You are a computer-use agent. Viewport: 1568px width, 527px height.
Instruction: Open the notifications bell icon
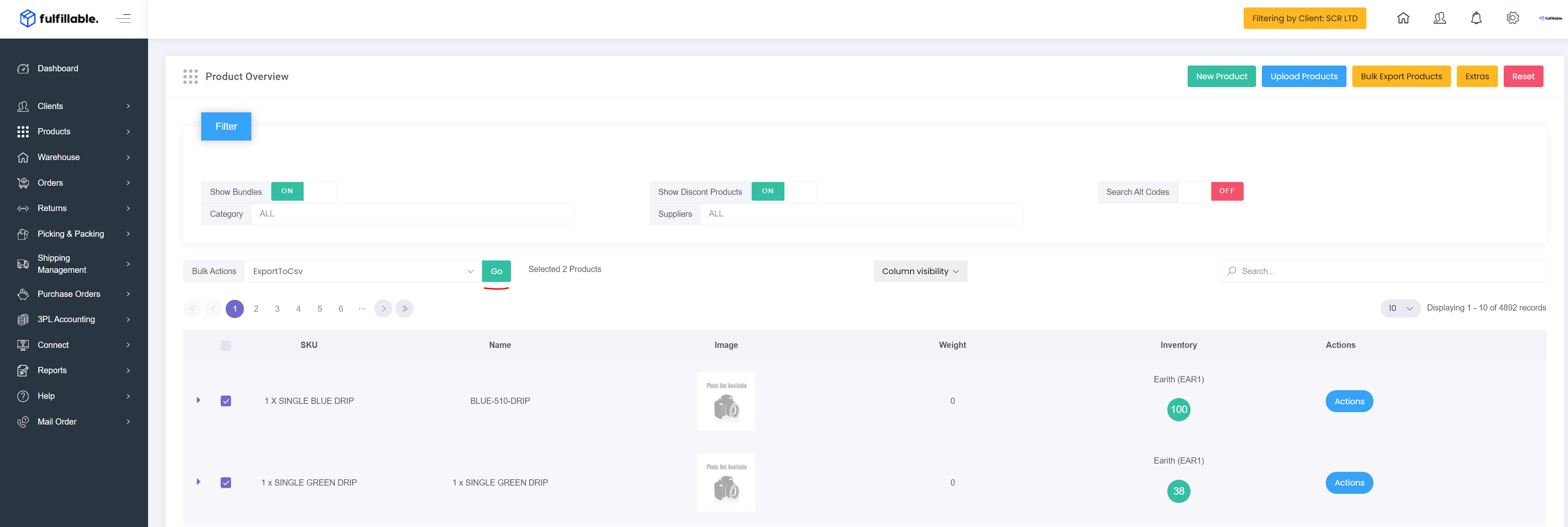tap(1476, 18)
